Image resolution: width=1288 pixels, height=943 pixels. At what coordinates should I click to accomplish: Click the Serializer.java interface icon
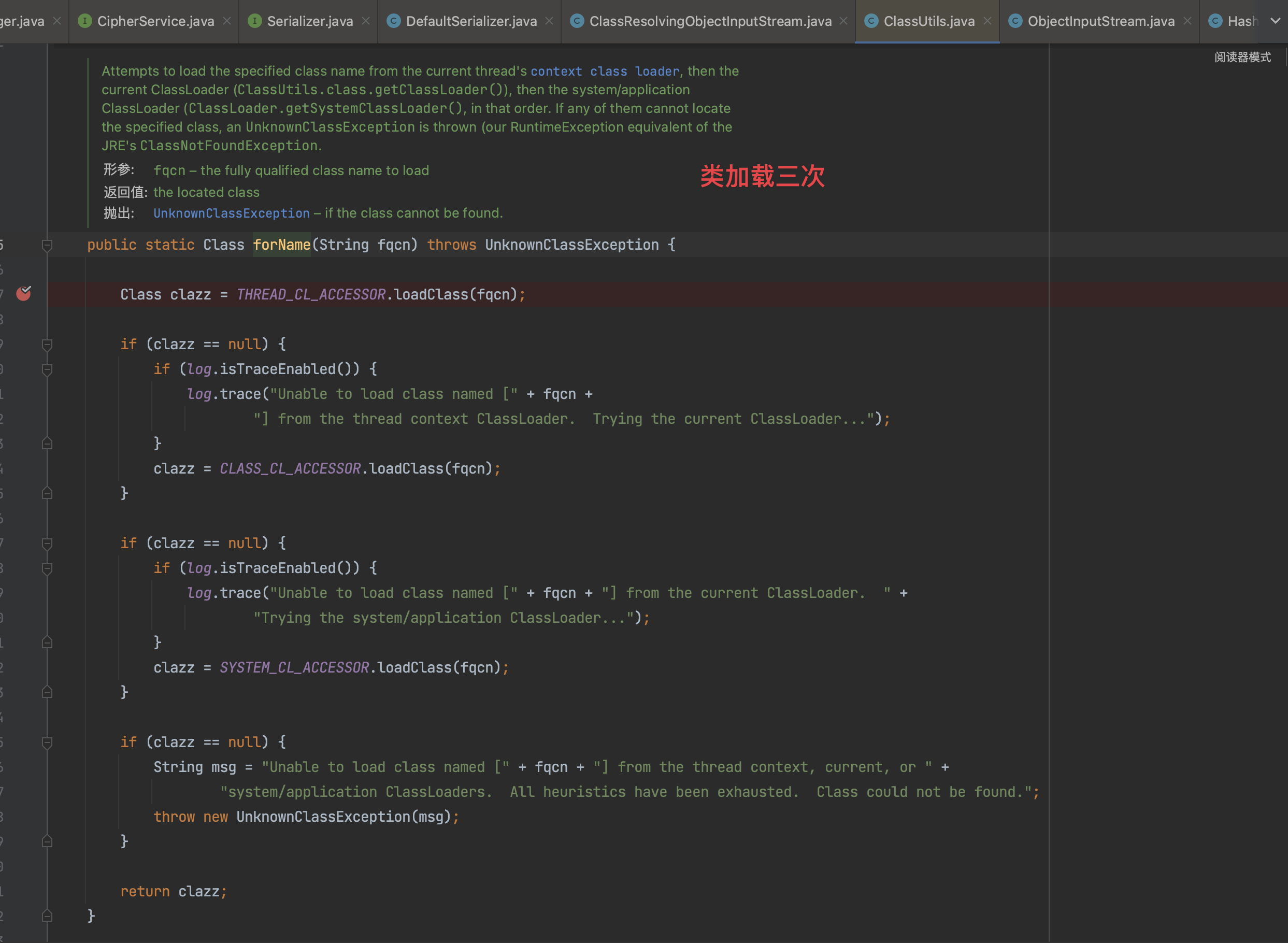(x=254, y=21)
